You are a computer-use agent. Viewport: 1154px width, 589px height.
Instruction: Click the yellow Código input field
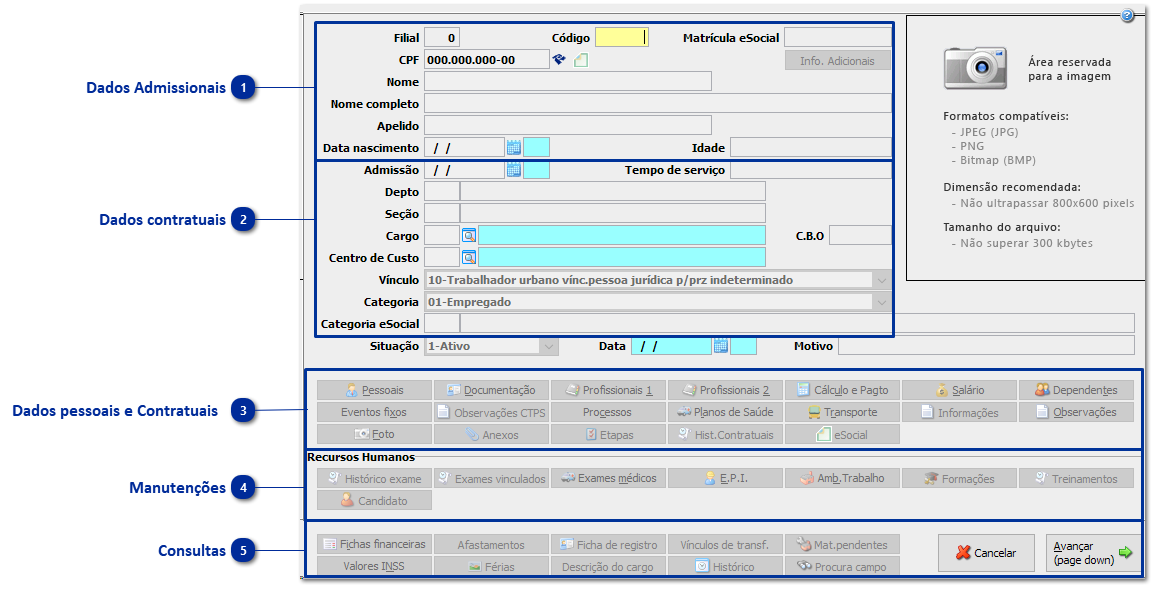click(x=621, y=38)
